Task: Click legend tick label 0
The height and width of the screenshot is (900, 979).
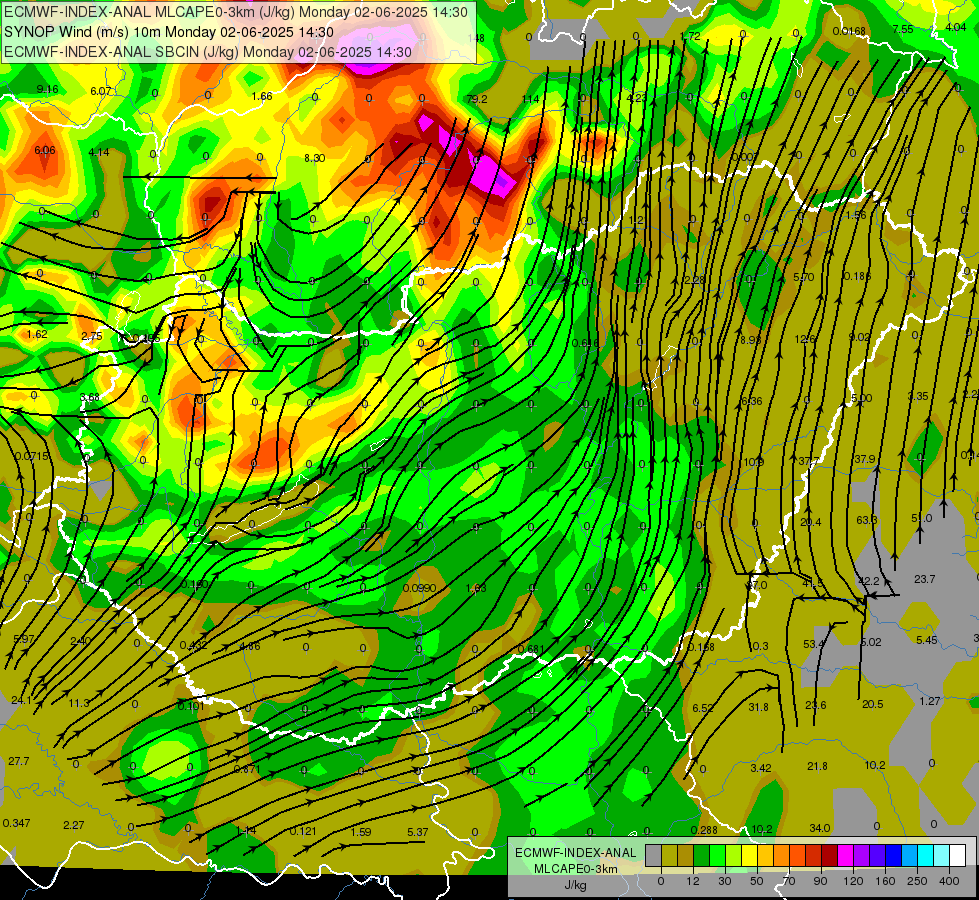Action: coord(661,881)
